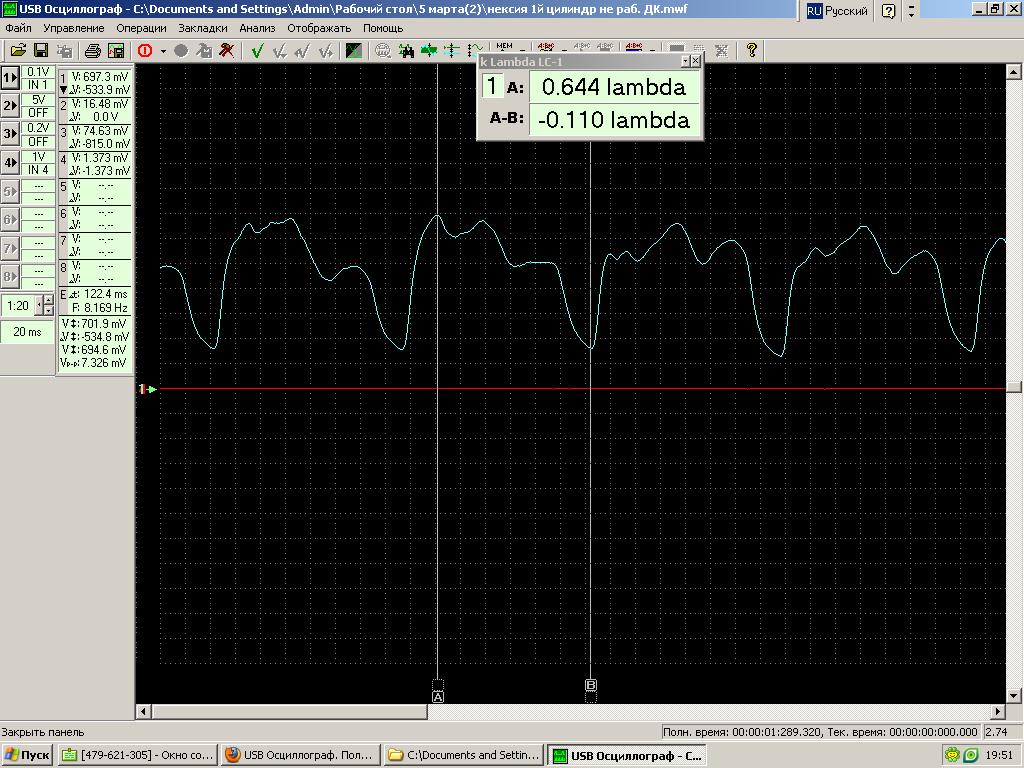Click the A:B+C icon with blue underline

[634, 48]
